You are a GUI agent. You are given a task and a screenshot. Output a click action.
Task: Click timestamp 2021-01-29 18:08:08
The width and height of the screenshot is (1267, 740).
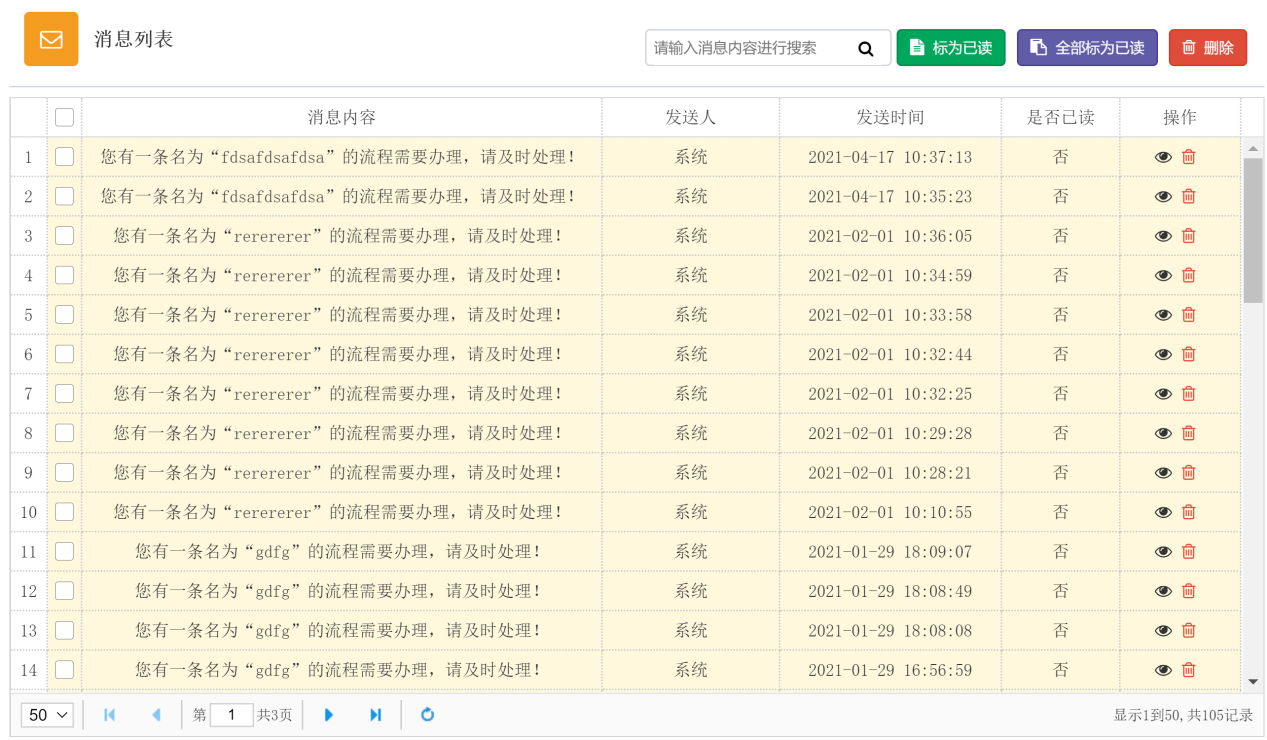(x=890, y=631)
